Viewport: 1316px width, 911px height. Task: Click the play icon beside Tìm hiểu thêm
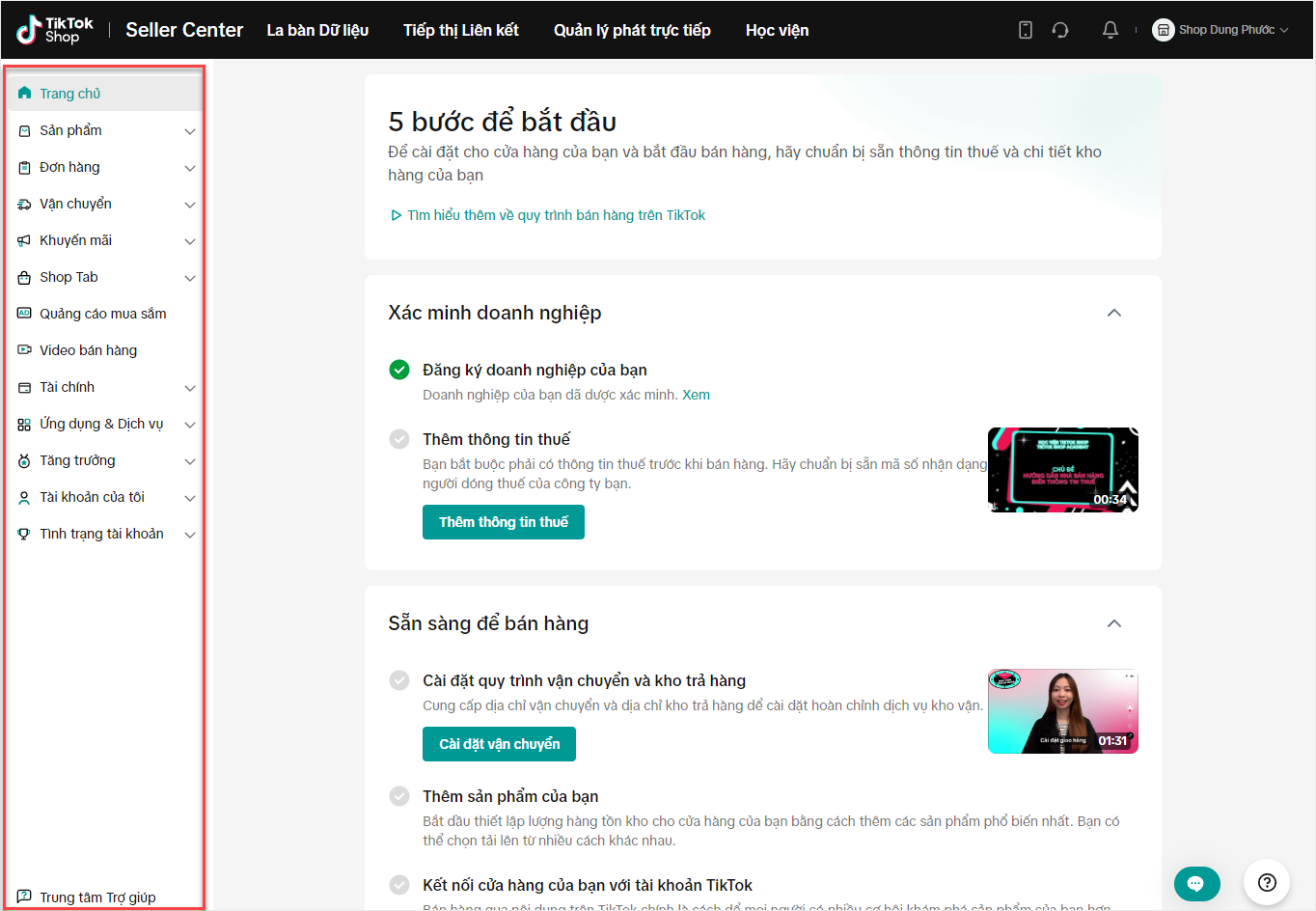tap(396, 215)
